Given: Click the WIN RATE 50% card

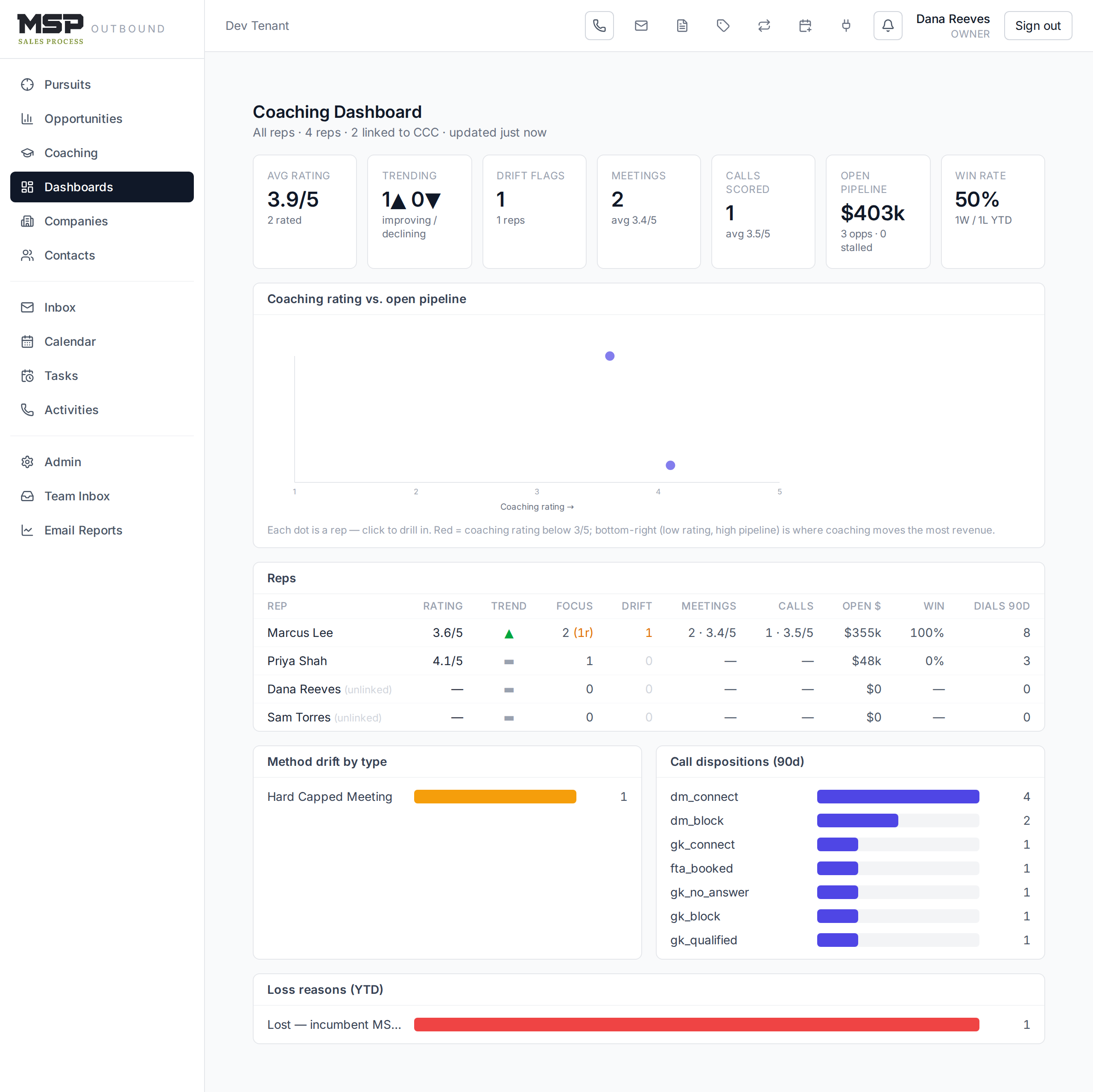Looking at the screenshot, I should click(x=992, y=212).
